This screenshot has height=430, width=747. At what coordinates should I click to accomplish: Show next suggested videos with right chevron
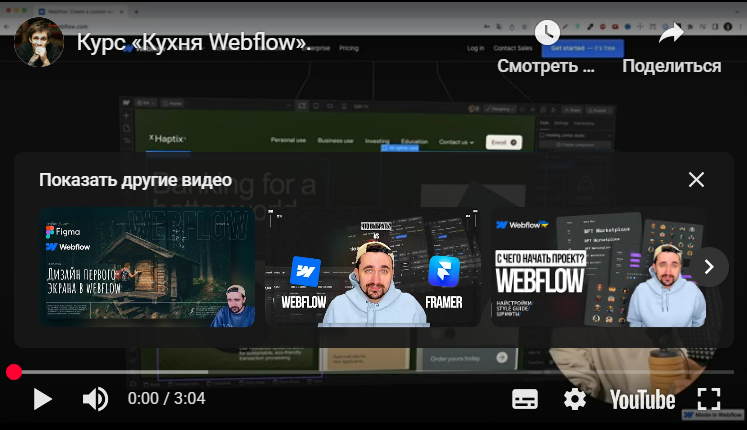tap(709, 267)
